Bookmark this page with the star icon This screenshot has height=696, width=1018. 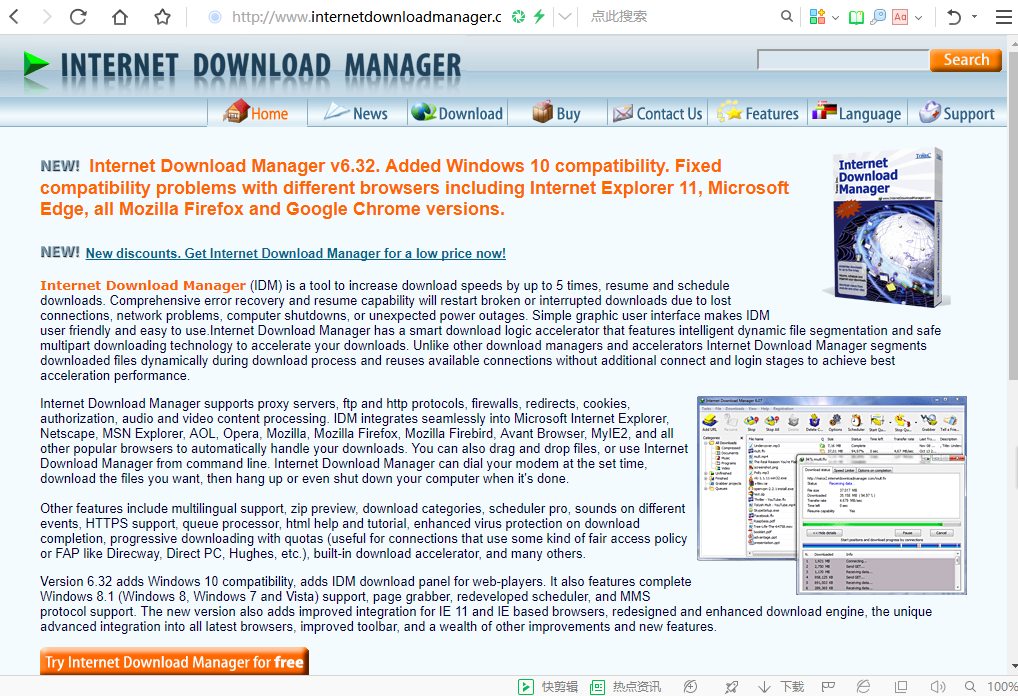162,16
